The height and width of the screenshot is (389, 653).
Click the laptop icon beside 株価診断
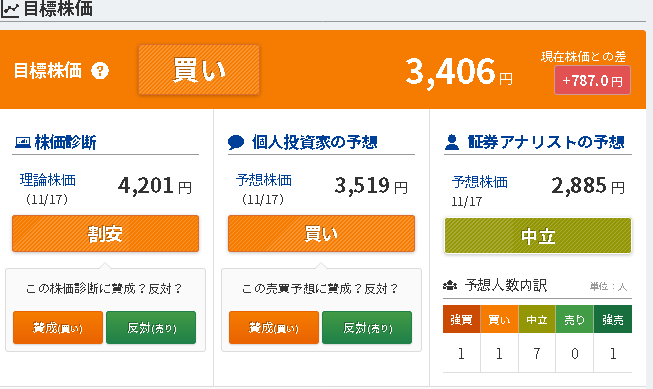(x=23, y=143)
